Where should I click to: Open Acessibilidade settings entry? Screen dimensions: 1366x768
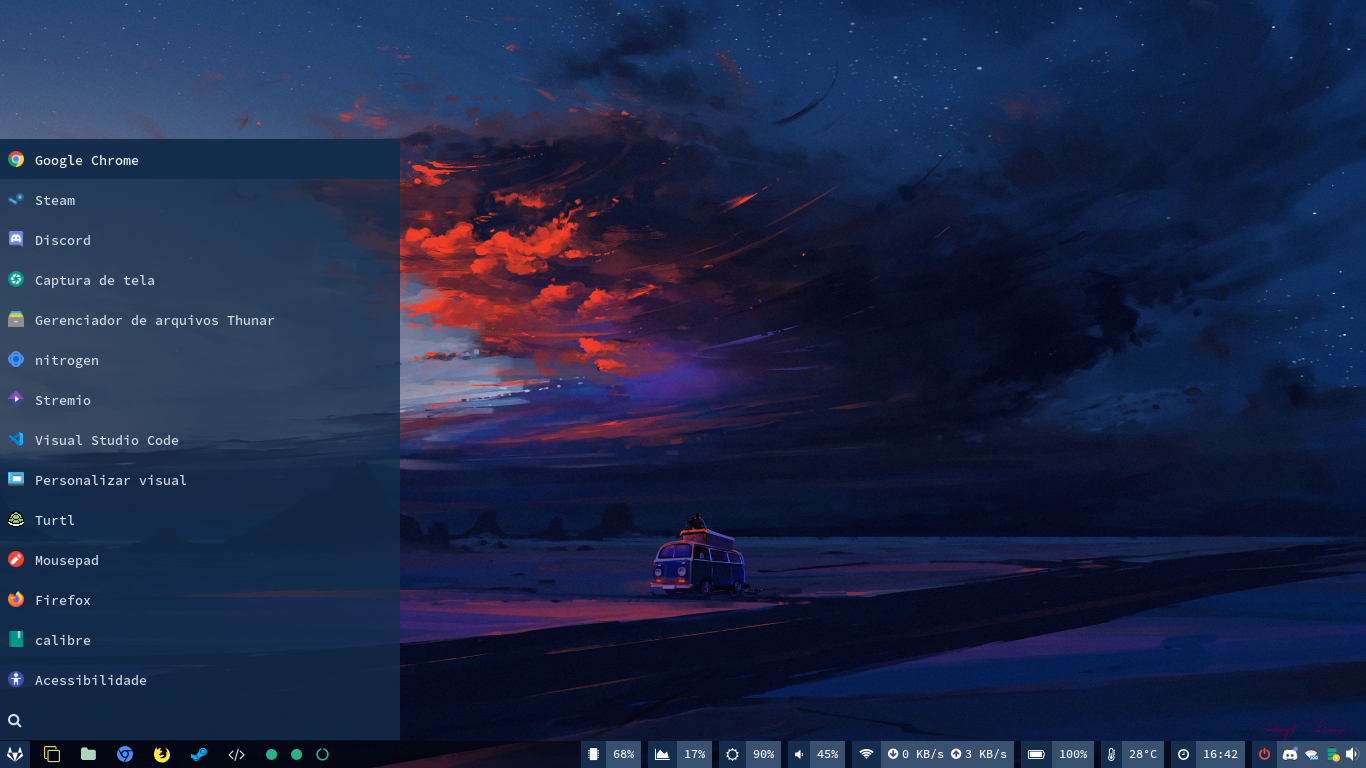pyautogui.click(x=91, y=680)
